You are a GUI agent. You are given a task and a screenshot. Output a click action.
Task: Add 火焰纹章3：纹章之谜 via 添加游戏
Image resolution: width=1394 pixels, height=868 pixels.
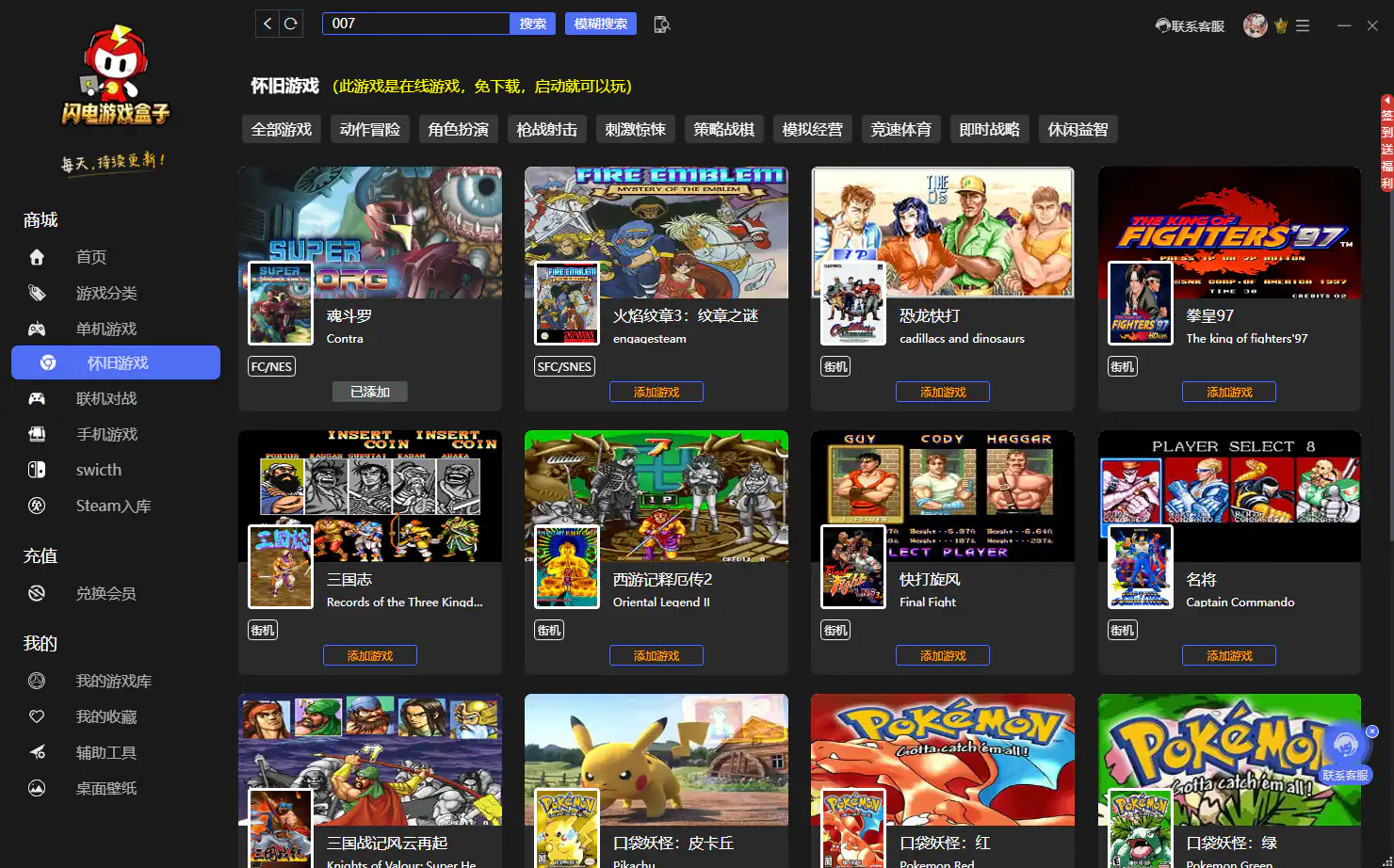(656, 393)
